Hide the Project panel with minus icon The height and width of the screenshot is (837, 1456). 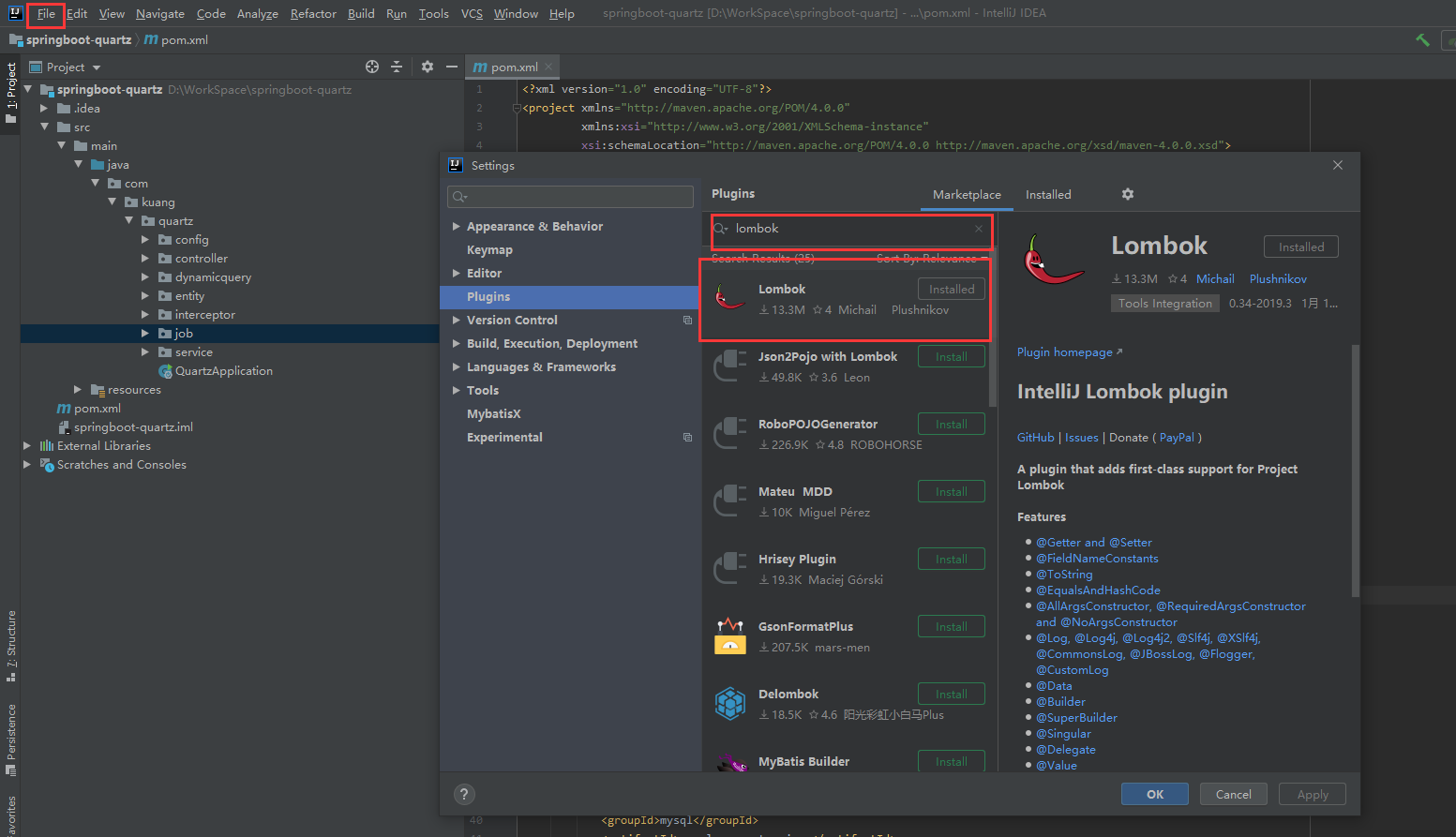[452, 67]
